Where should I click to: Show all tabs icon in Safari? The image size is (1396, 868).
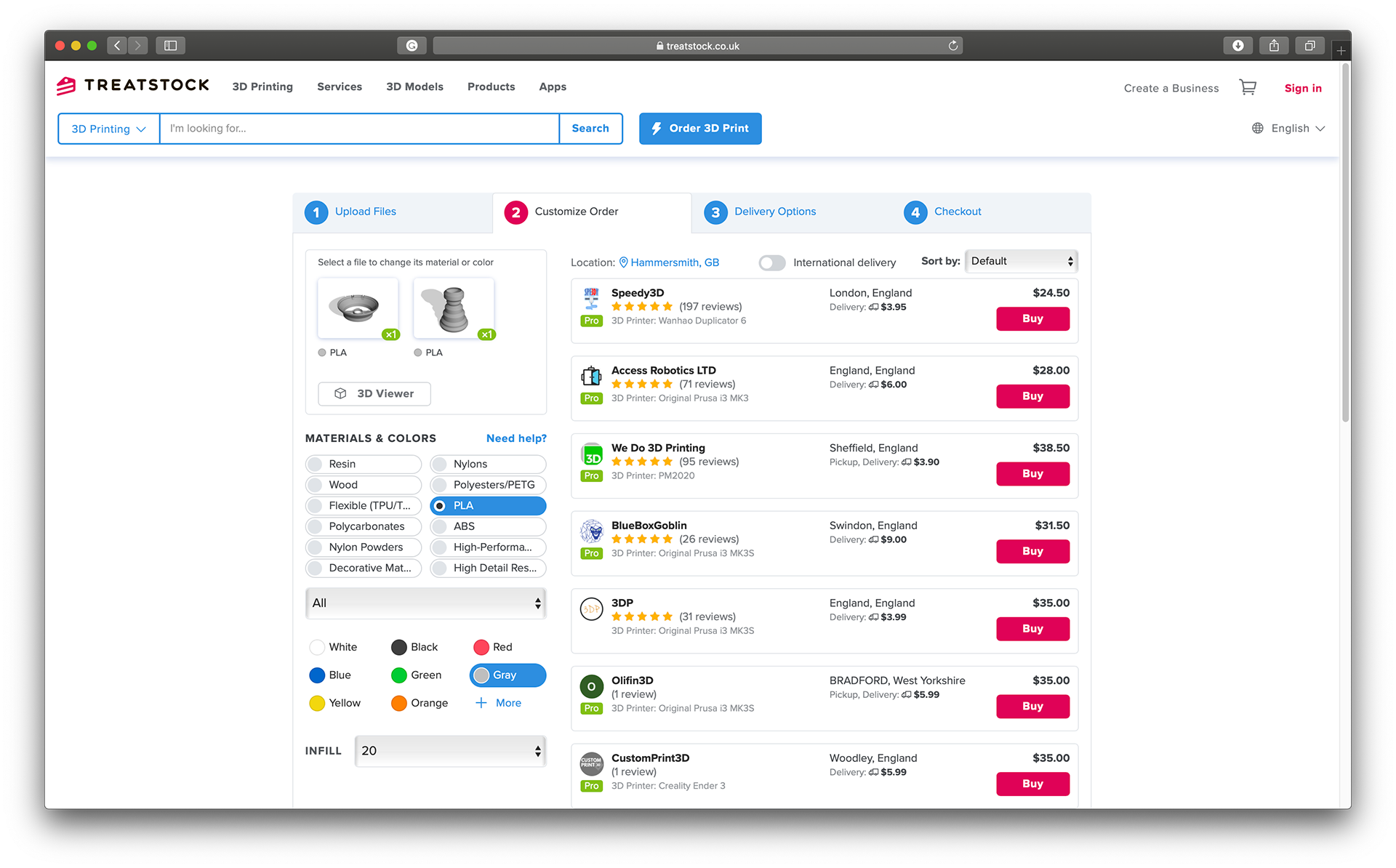pos(1309,46)
